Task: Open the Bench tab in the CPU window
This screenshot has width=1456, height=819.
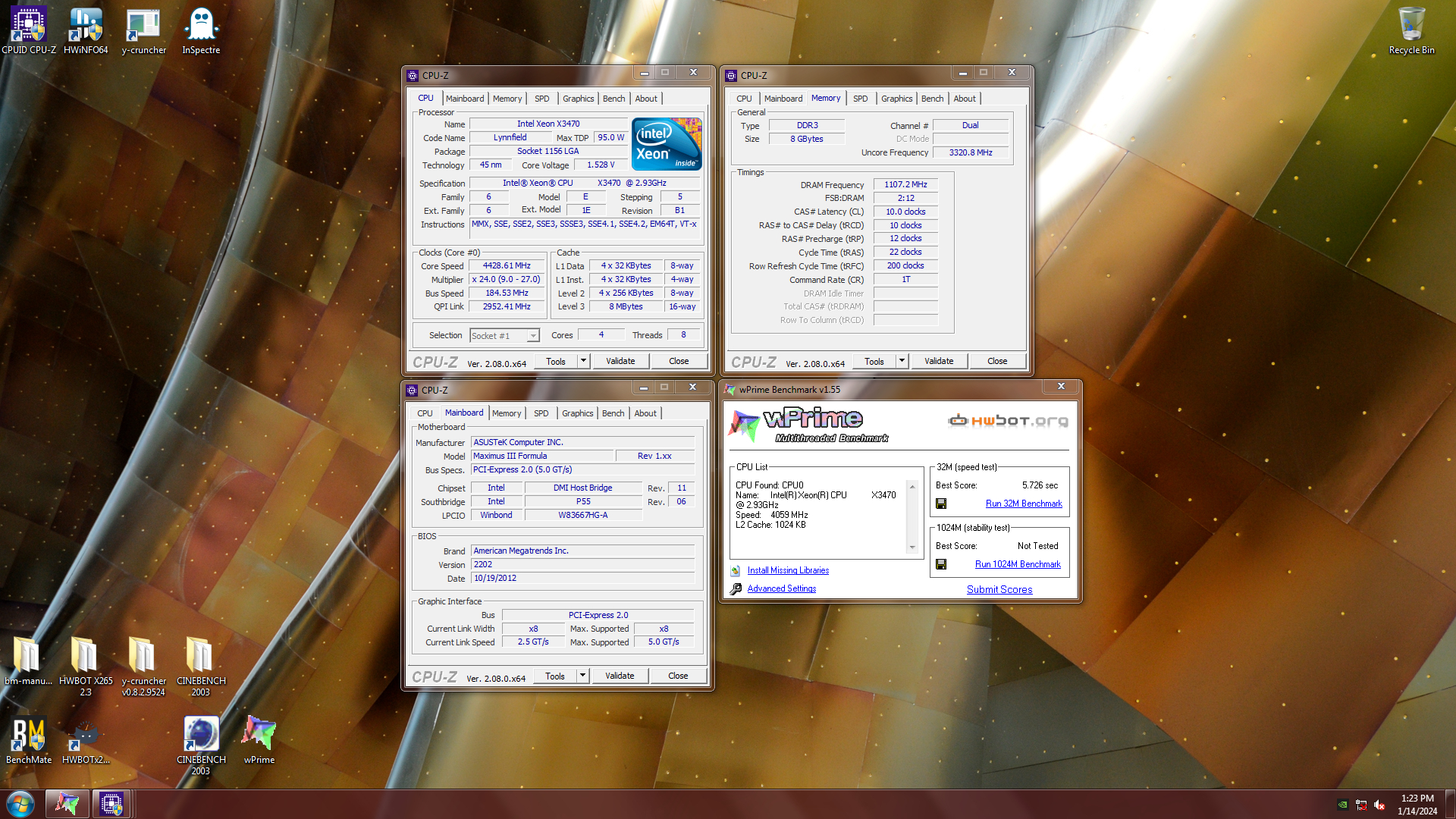Action: coord(613,99)
